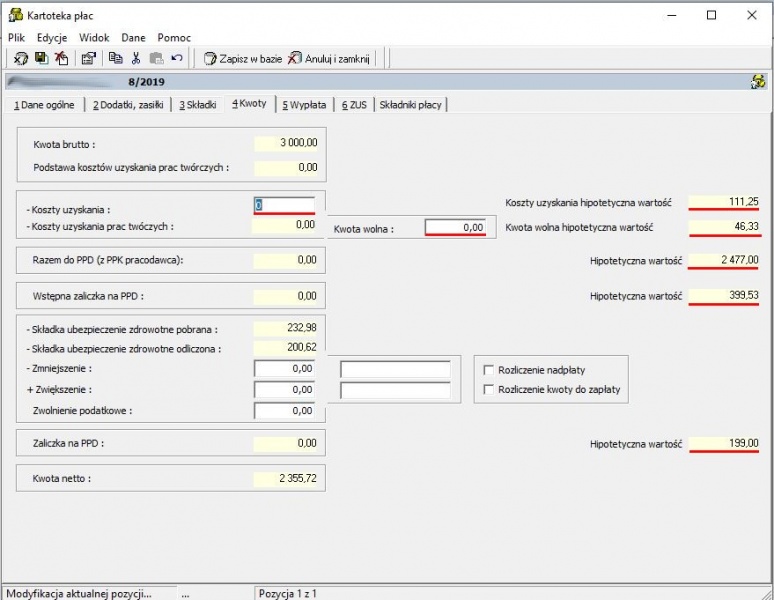This screenshot has height=600, width=774.
Task: Click Anuluj i zamknij button
Action: click(x=329, y=59)
